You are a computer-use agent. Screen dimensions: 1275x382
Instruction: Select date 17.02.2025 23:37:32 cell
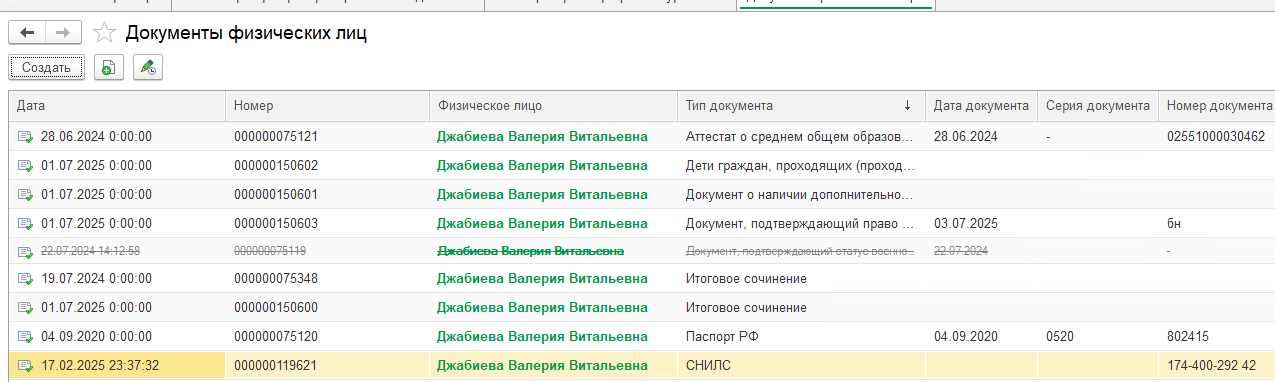click(100, 366)
